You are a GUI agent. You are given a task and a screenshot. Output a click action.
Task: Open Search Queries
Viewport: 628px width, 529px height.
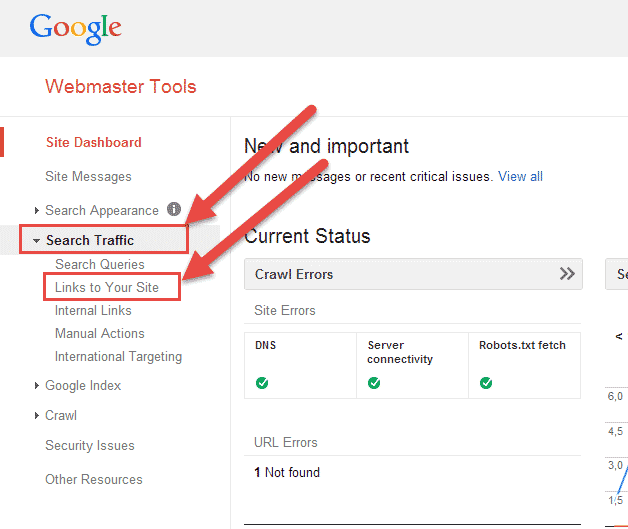pyautogui.click(x=100, y=264)
